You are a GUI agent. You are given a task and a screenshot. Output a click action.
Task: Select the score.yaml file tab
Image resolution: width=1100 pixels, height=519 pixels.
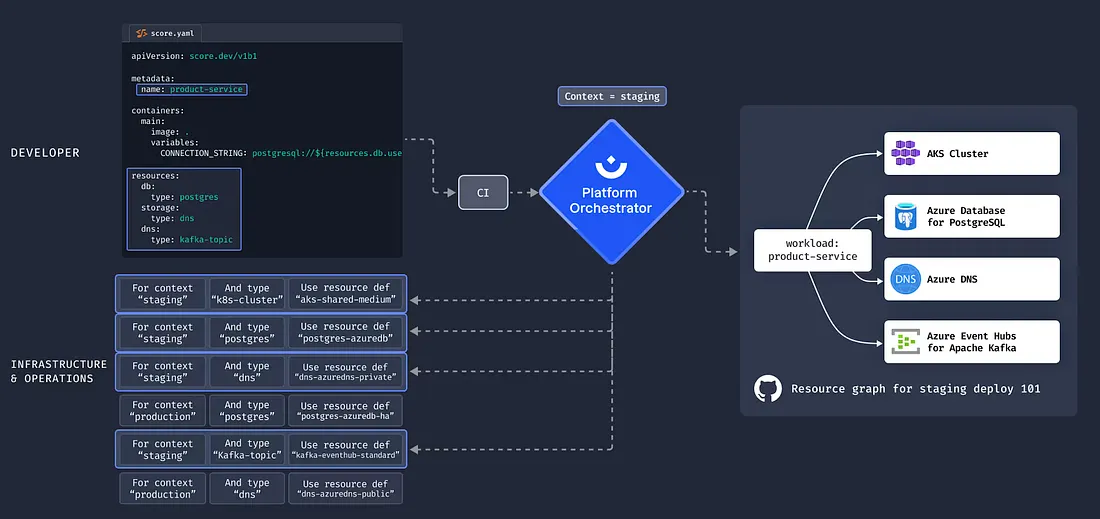[x=164, y=33]
